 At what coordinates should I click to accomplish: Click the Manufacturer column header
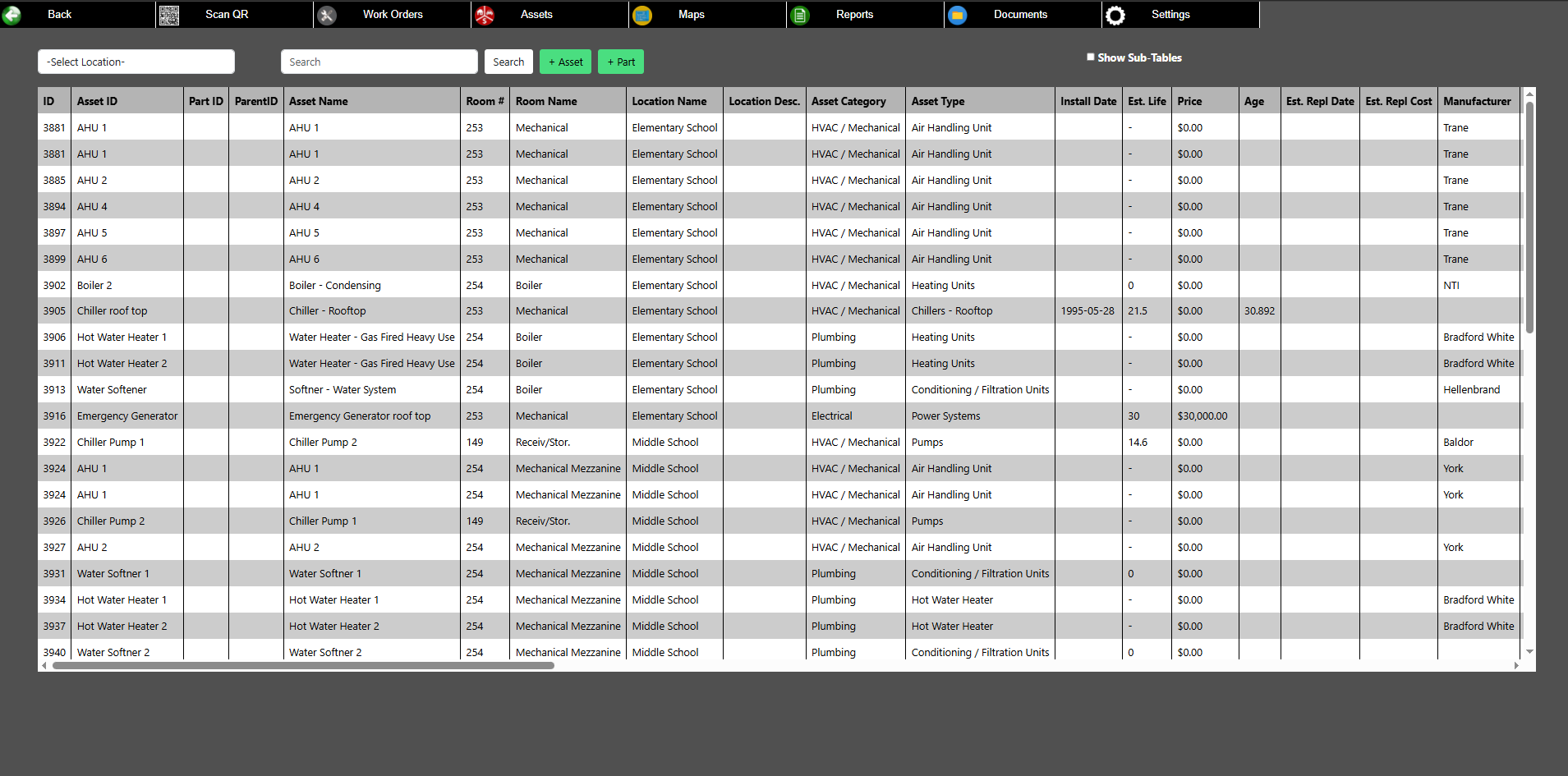[x=1477, y=101]
